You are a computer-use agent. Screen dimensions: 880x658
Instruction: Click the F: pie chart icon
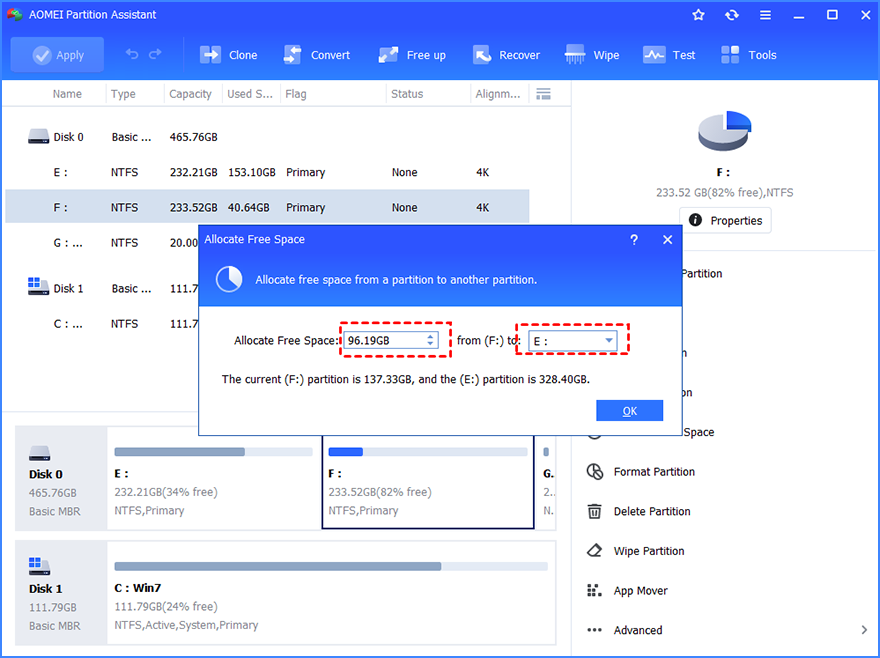[x=724, y=130]
